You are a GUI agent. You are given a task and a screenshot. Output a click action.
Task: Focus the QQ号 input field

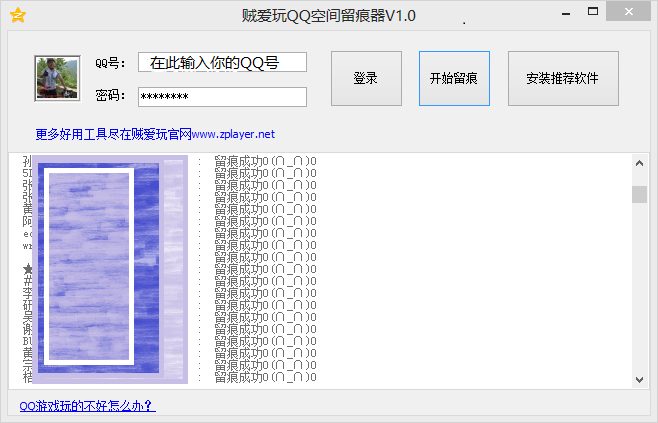(x=222, y=63)
